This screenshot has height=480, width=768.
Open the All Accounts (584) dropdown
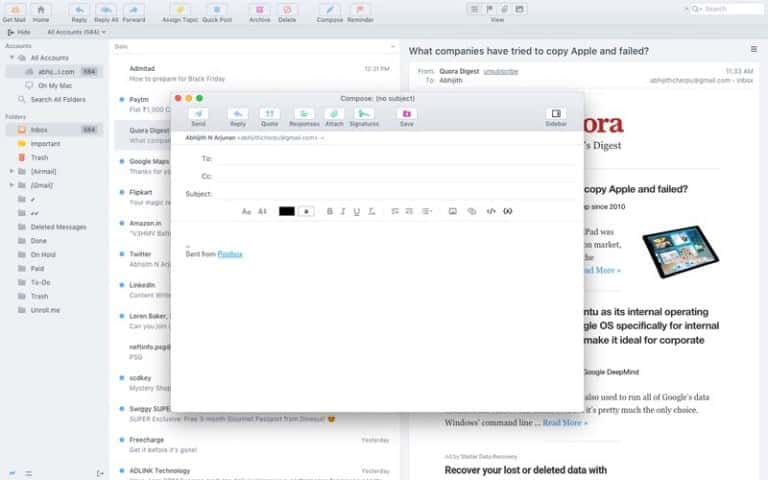pyautogui.click(x=76, y=32)
